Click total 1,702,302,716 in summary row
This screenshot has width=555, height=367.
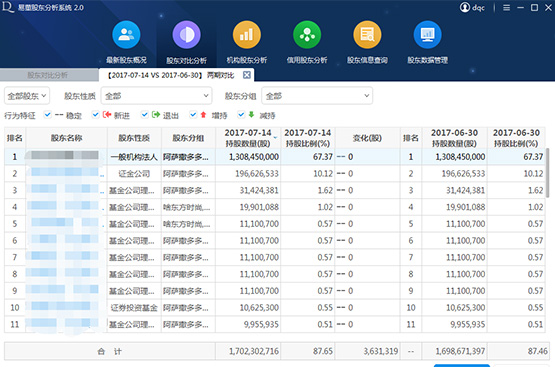[x=254, y=351]
